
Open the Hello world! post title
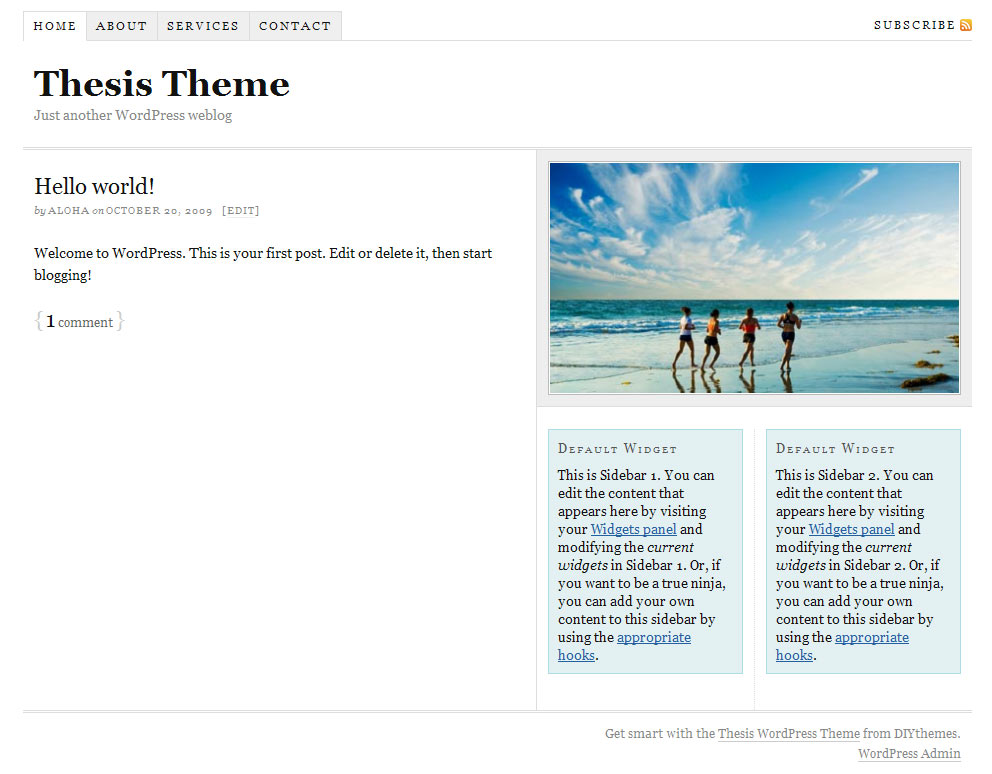click(x=94, y=186)
